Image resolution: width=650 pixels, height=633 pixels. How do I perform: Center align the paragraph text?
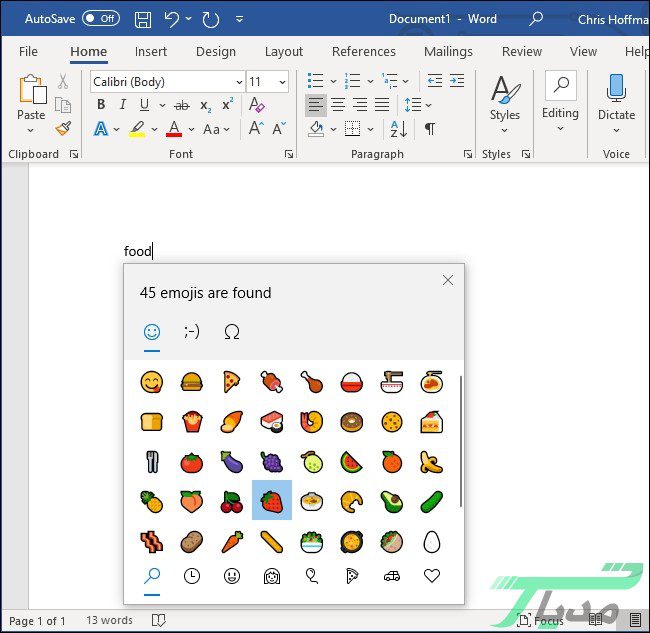click(x=338, y=105)
